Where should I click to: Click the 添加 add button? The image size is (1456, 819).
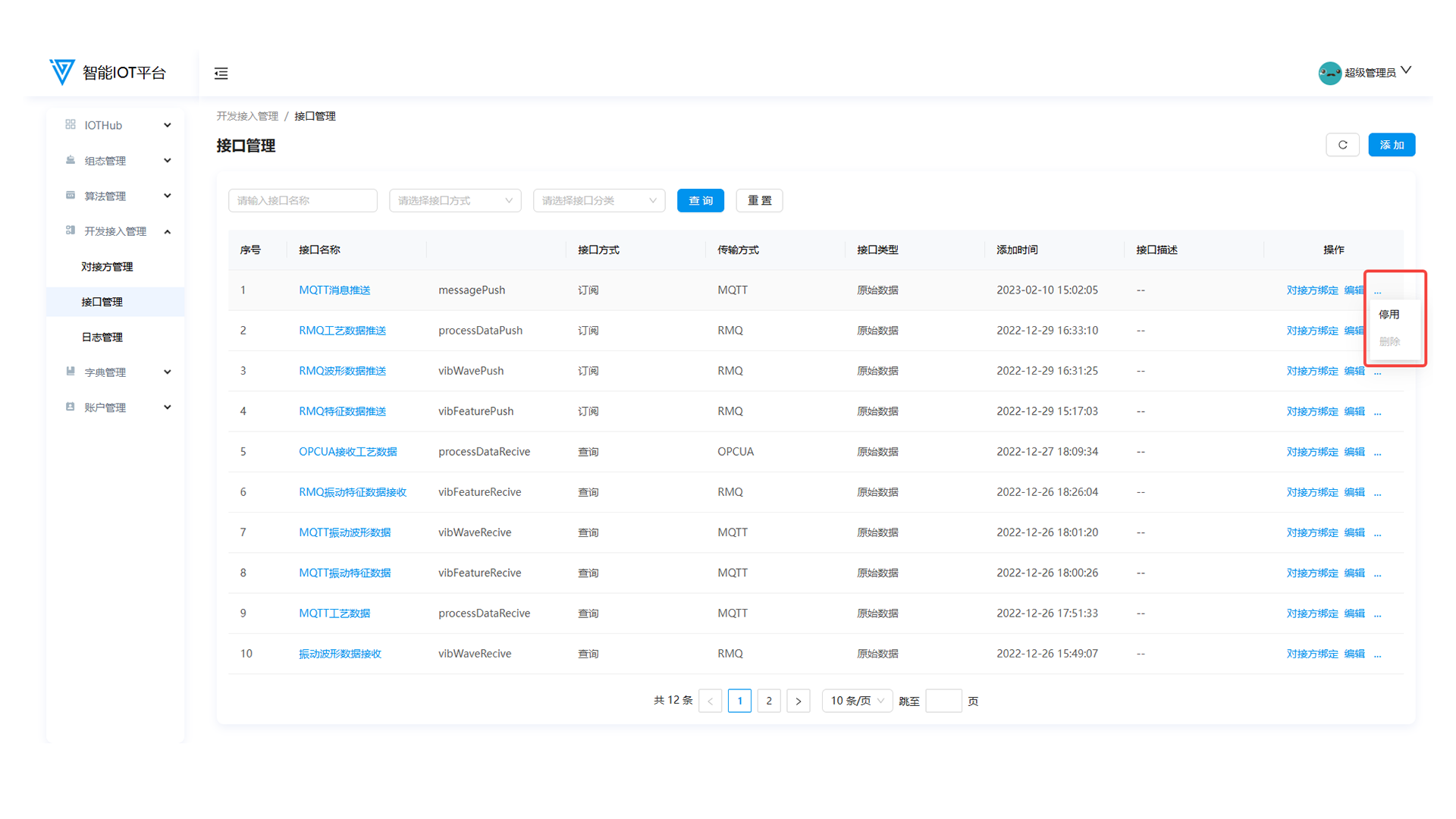tap(1391, 145)
